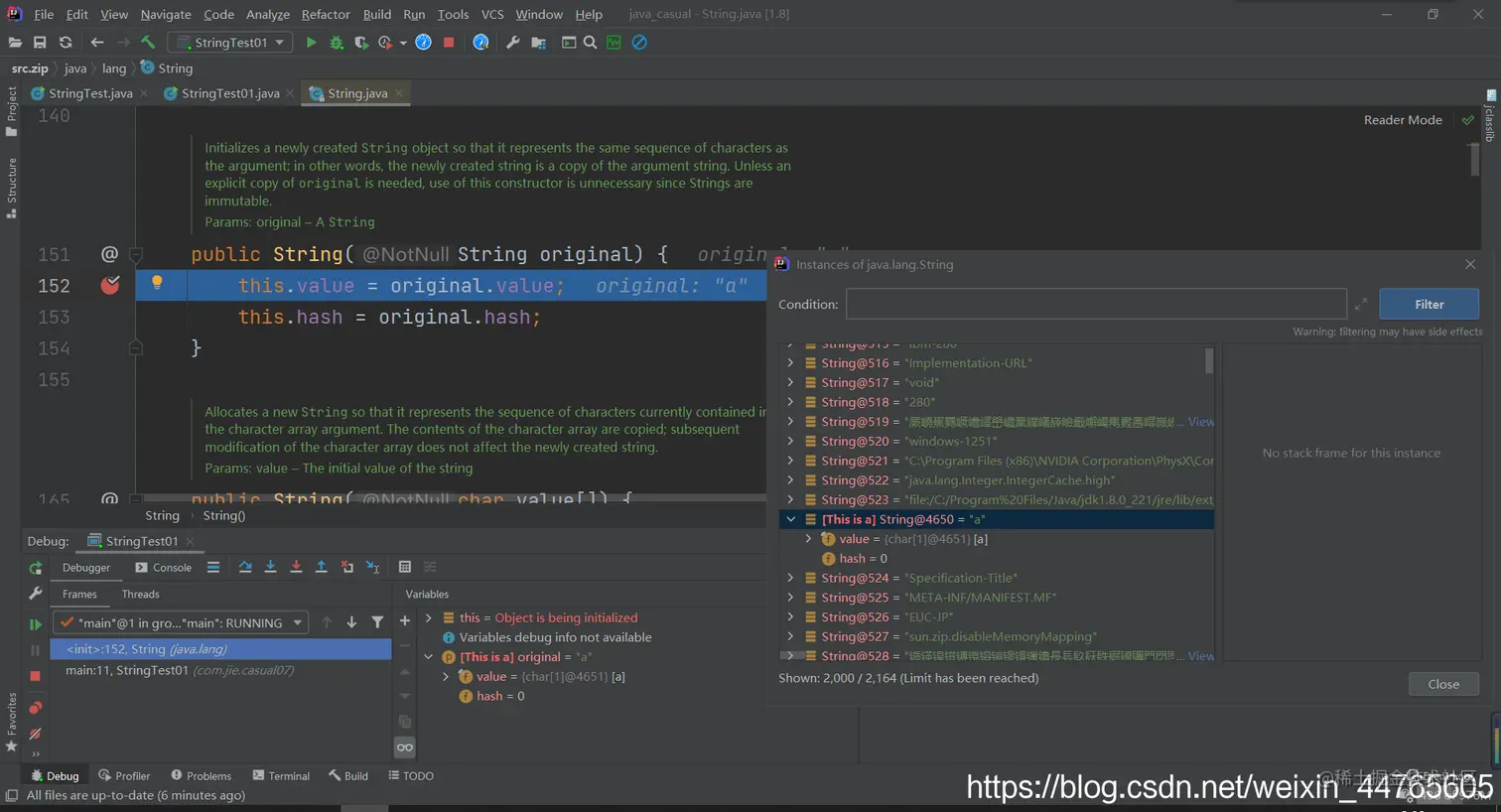
Task: Run StringTest01 with the green play icon
Action: (x=311, y=43)
